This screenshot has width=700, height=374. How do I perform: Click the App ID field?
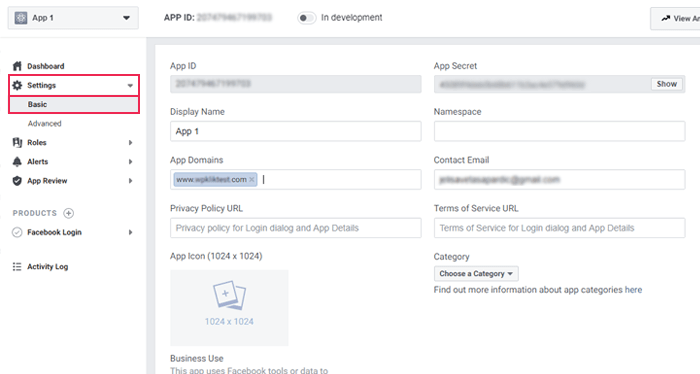[296, 84]
